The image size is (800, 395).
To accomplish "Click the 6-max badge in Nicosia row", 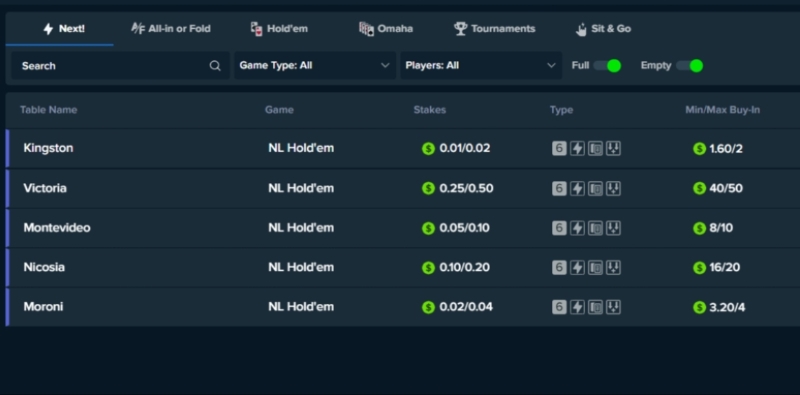I will 559,267.
